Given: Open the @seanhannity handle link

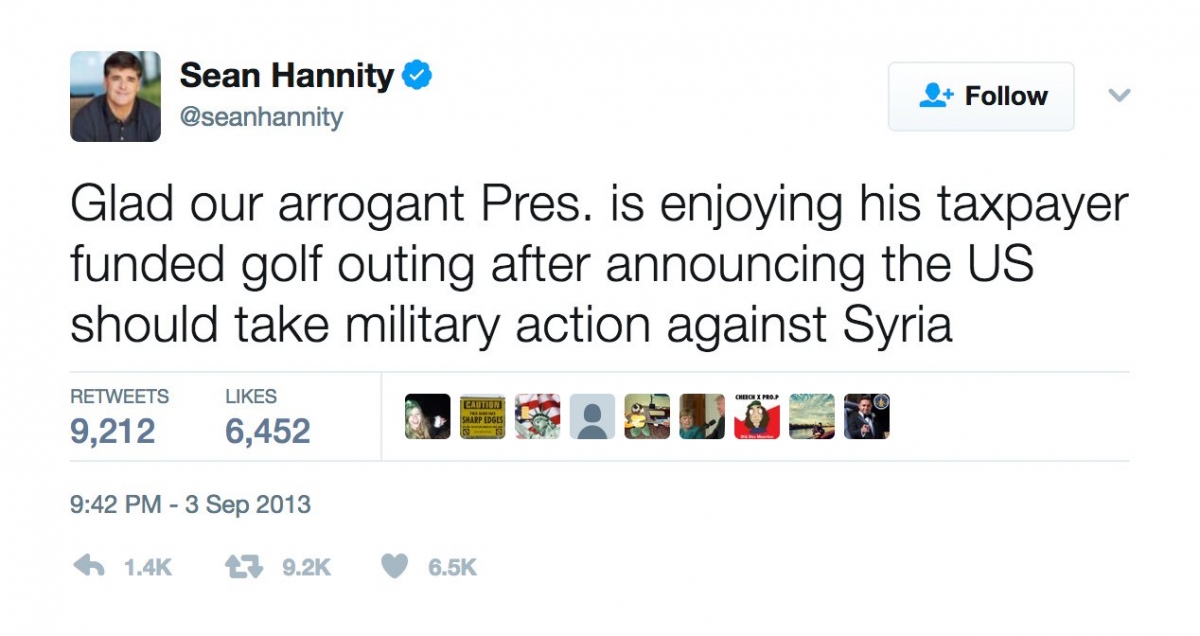Looking at the screenshot, I should [261, 118].
